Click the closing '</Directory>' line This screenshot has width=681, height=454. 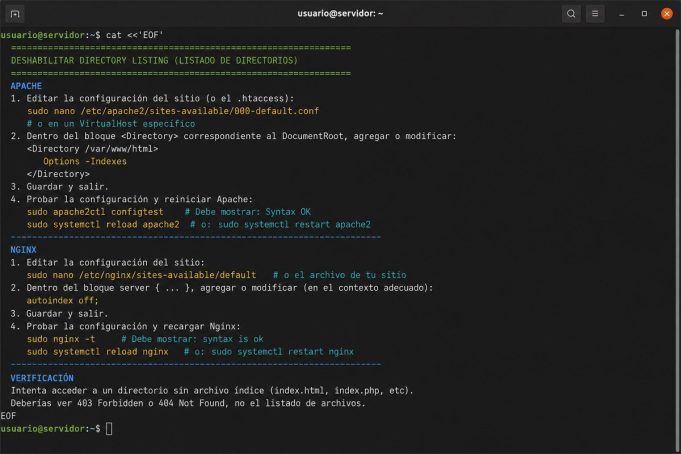tap(58, 174)
